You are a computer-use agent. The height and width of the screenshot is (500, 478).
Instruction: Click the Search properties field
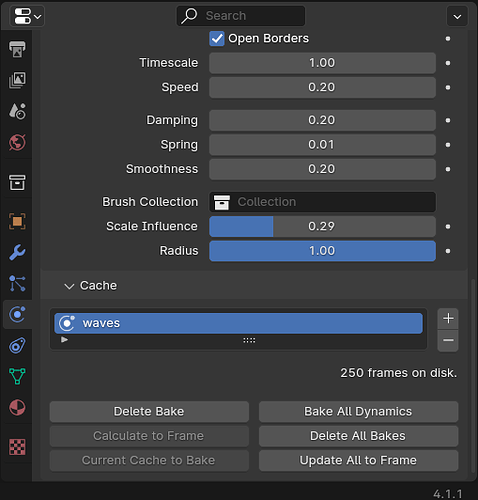point(241,16)
